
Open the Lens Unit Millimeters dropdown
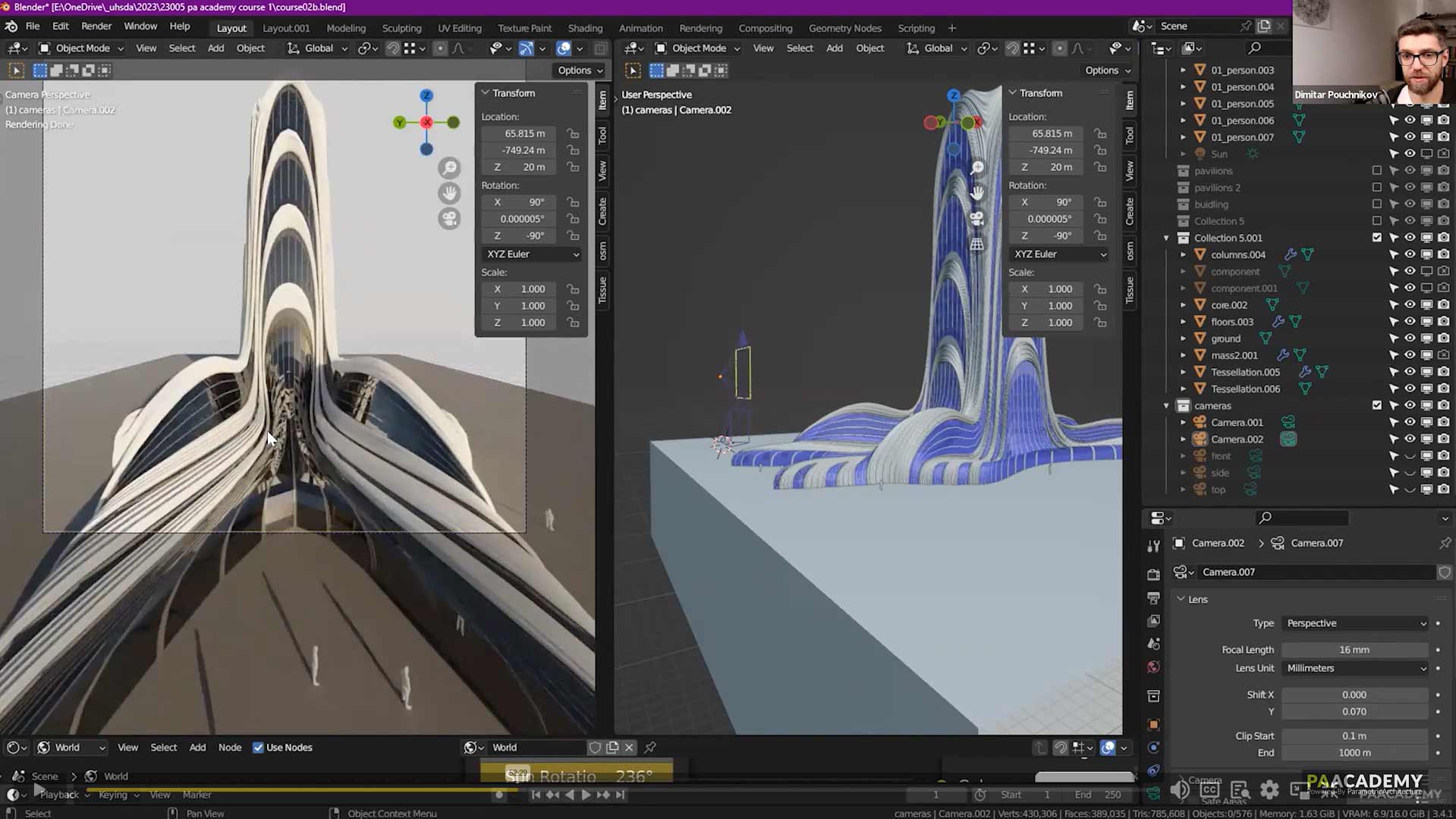(1355, 668)
